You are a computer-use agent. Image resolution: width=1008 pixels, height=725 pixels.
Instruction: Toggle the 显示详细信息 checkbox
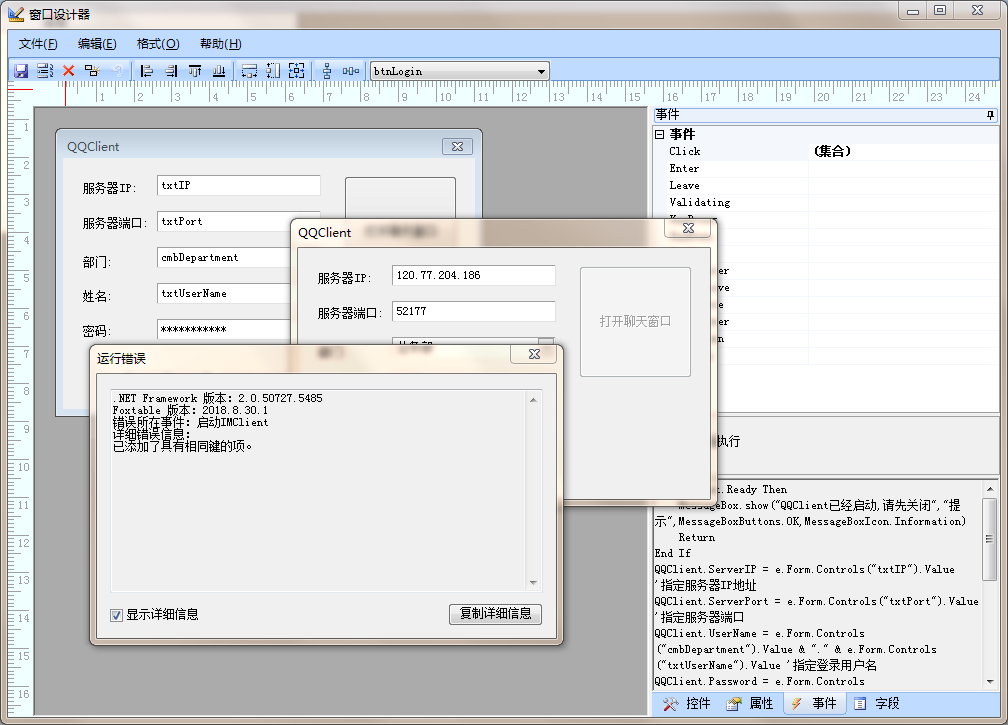pyautogui.click(x=116, y=615)
